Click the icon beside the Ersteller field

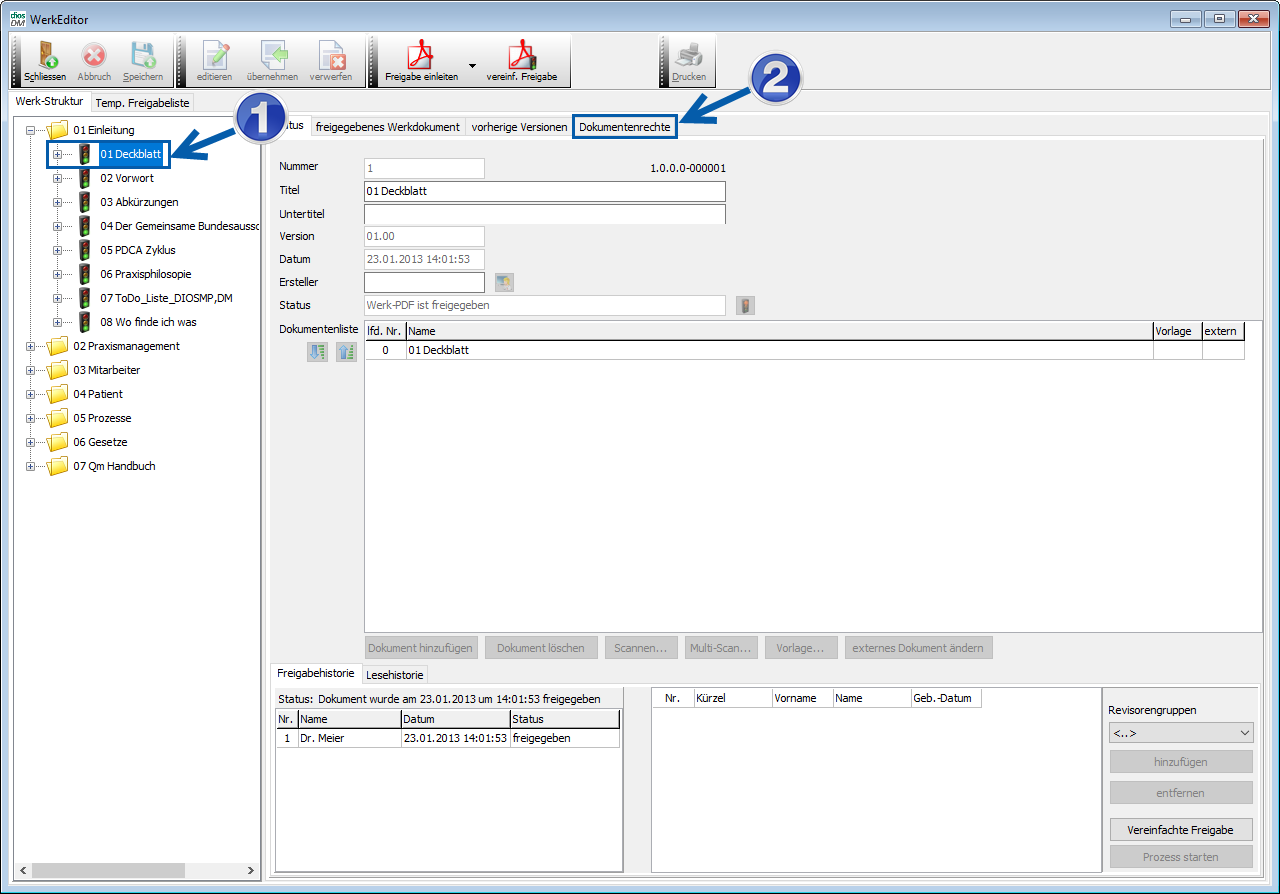click(x=504, y=283)
